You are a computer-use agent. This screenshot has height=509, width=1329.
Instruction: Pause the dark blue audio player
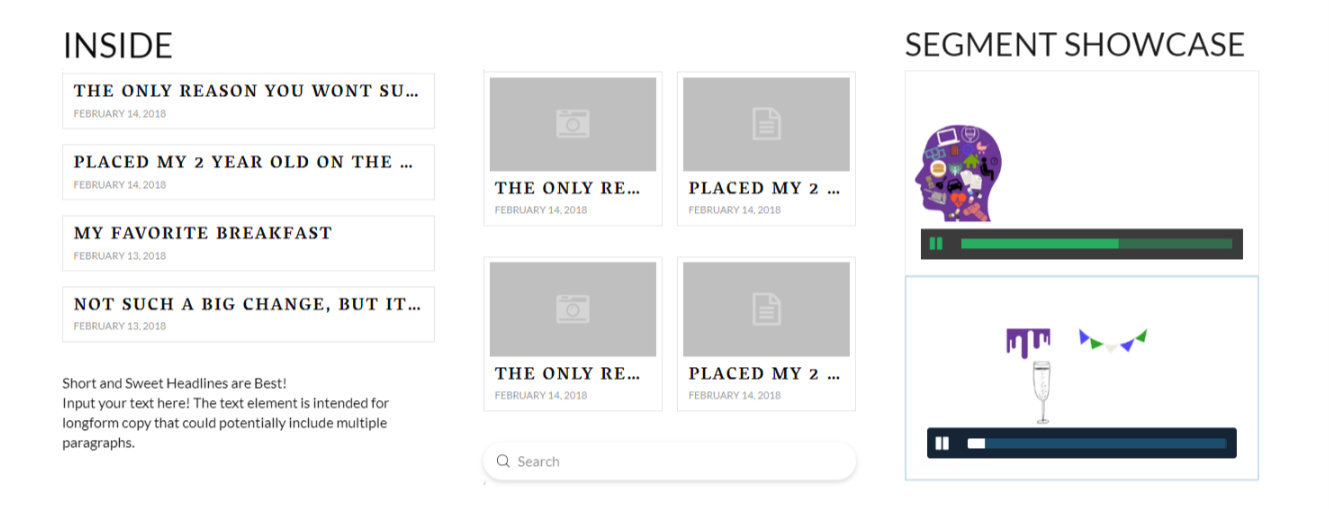(x=942, y=443)
